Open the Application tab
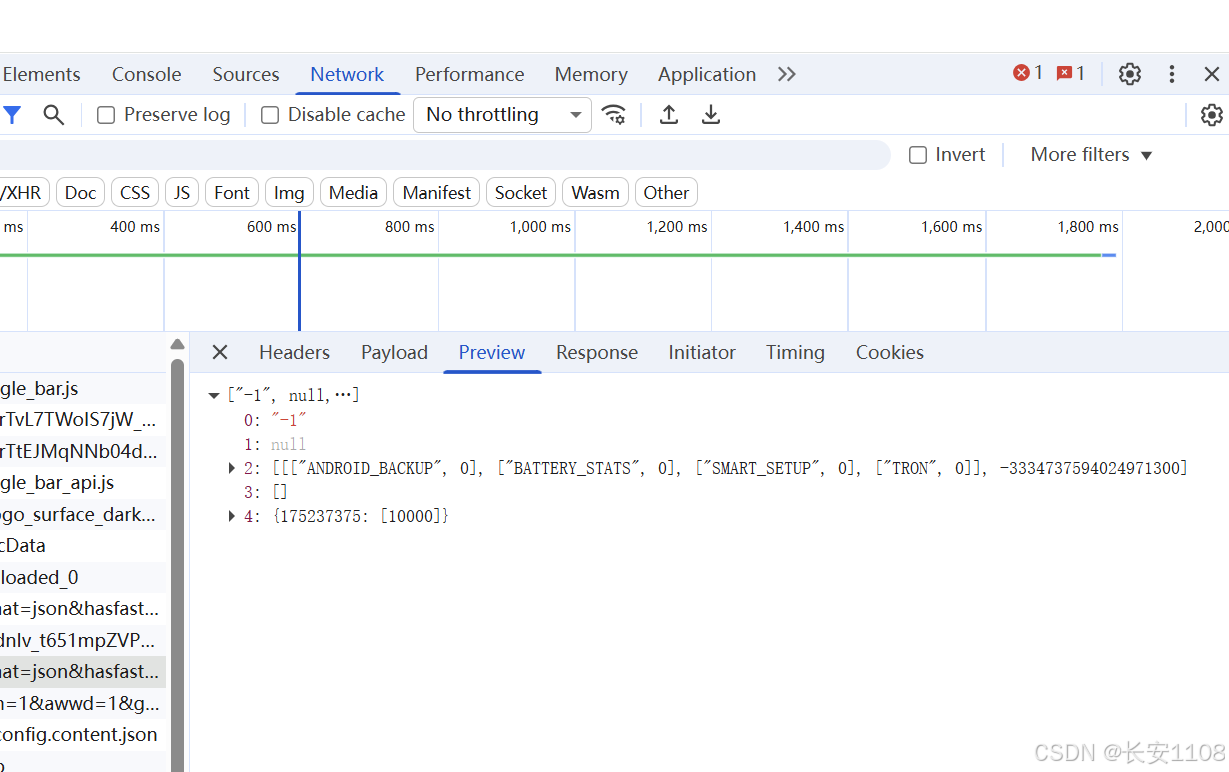1229x772 pixels. pos(707,74)
